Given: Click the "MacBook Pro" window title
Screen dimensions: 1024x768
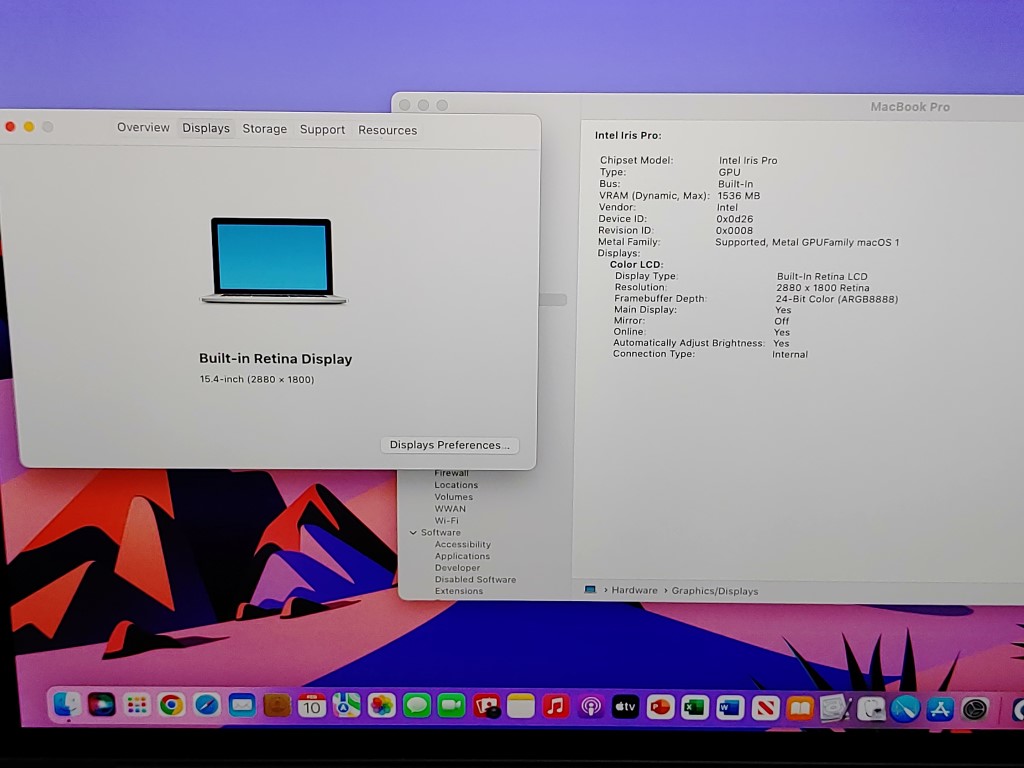Looking at the screenshot, I should click(910, 107).
